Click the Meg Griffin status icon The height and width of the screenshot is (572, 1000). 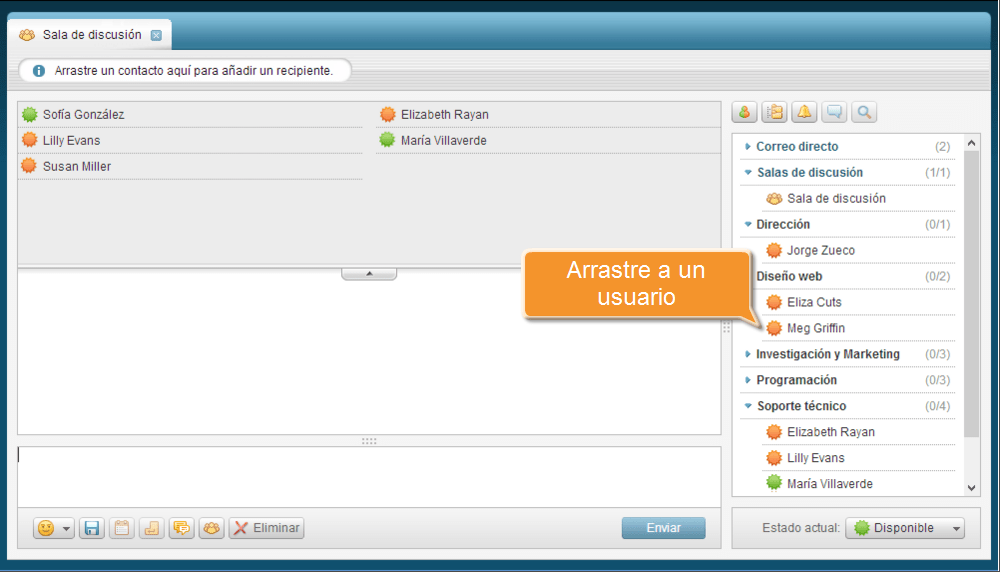774,328
